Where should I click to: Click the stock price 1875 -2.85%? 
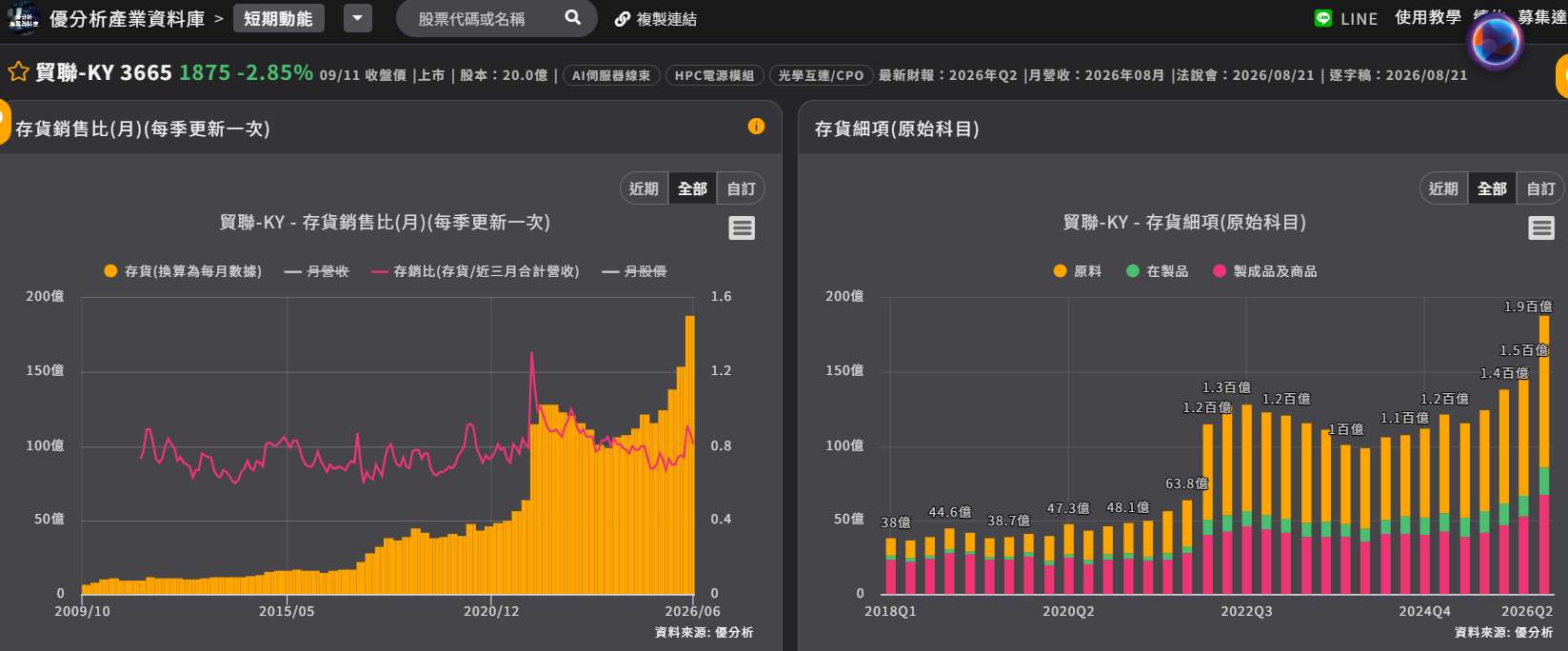pos(246,72)
